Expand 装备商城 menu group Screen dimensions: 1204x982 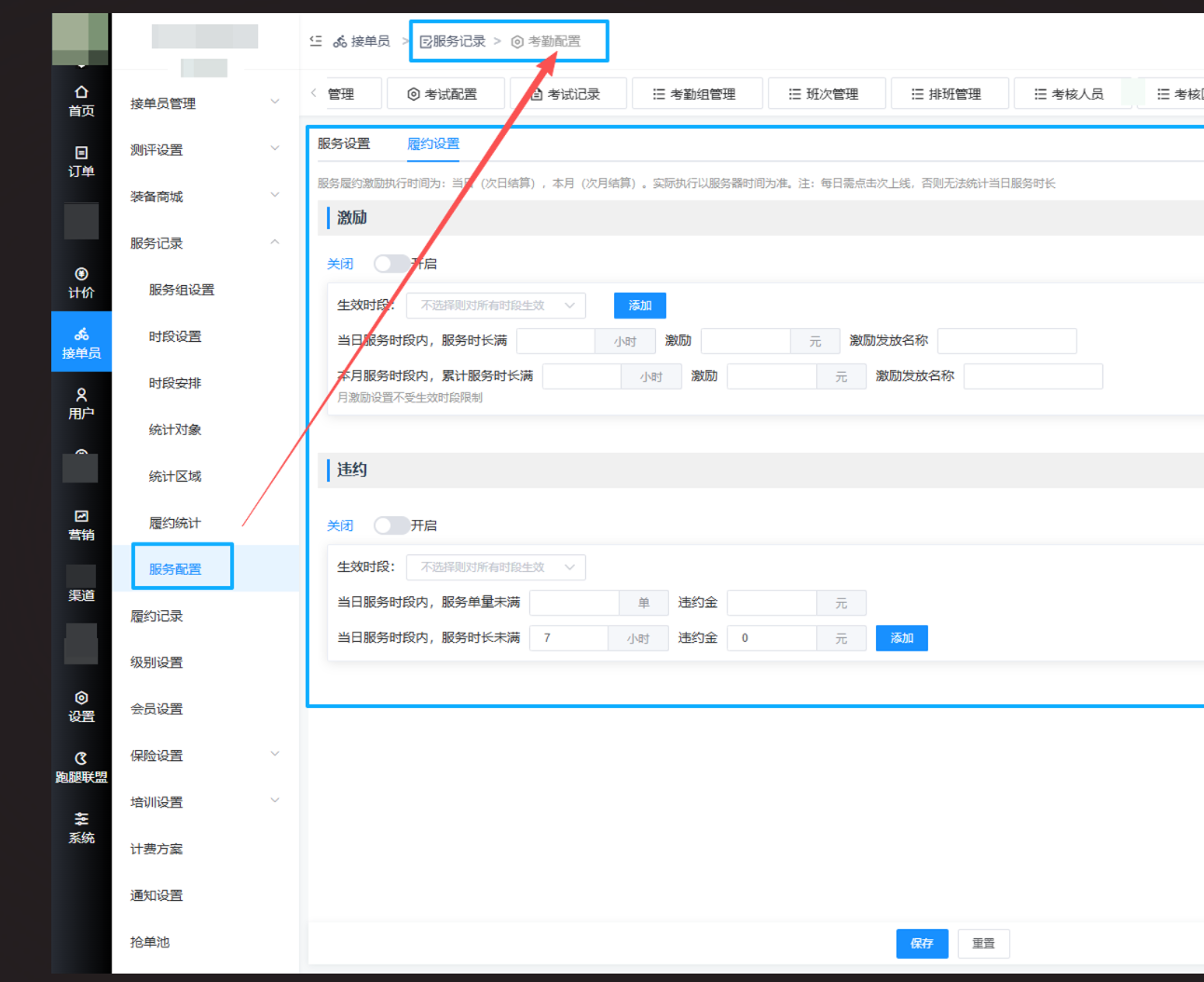(205, 196)
